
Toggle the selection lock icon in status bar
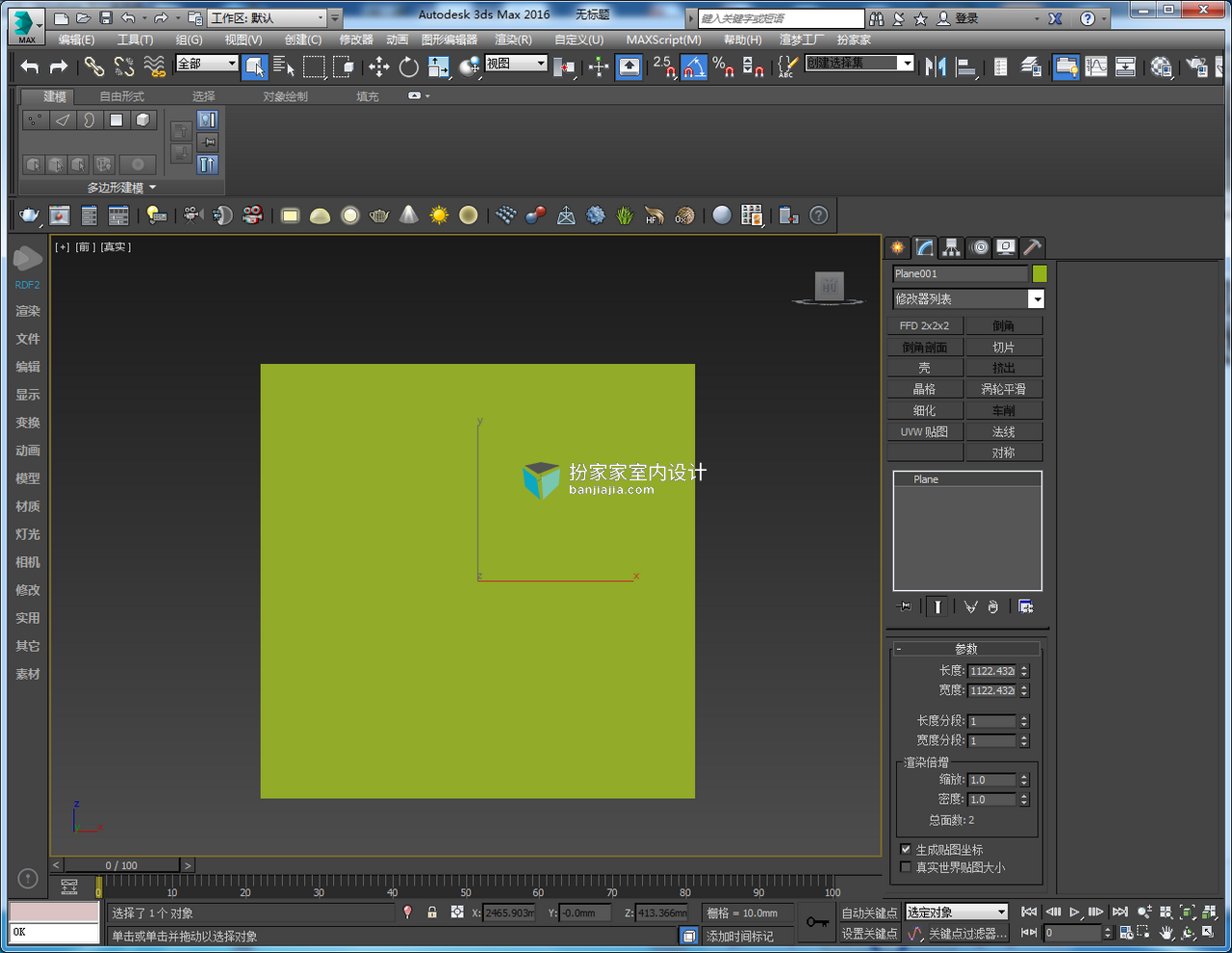pyautogui.click(x=432, y=912)
